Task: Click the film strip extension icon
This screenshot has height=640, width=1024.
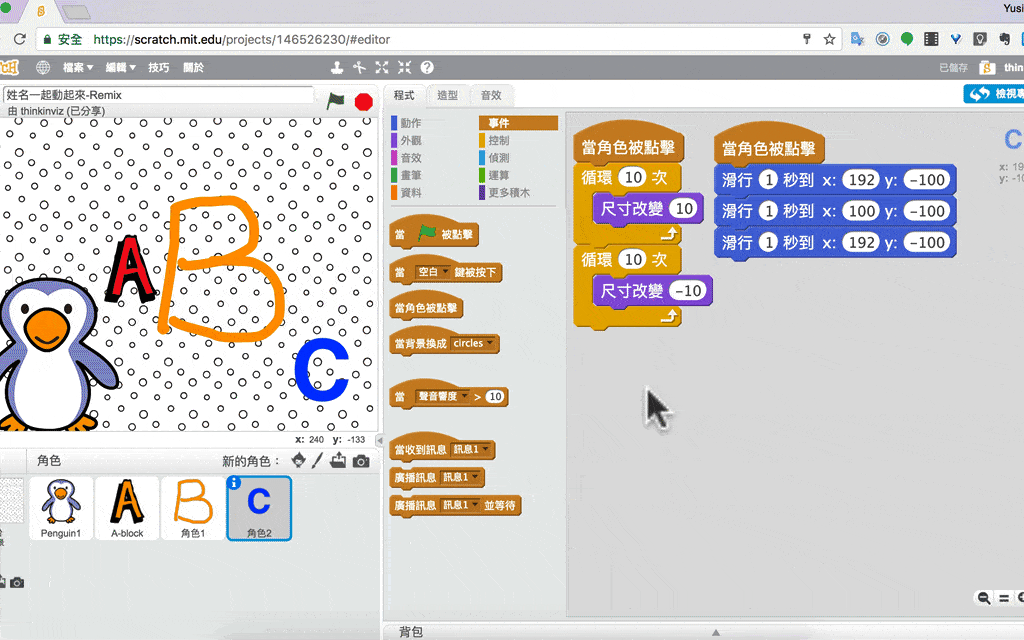Action: pyautogui.click(x=931, y=39)
